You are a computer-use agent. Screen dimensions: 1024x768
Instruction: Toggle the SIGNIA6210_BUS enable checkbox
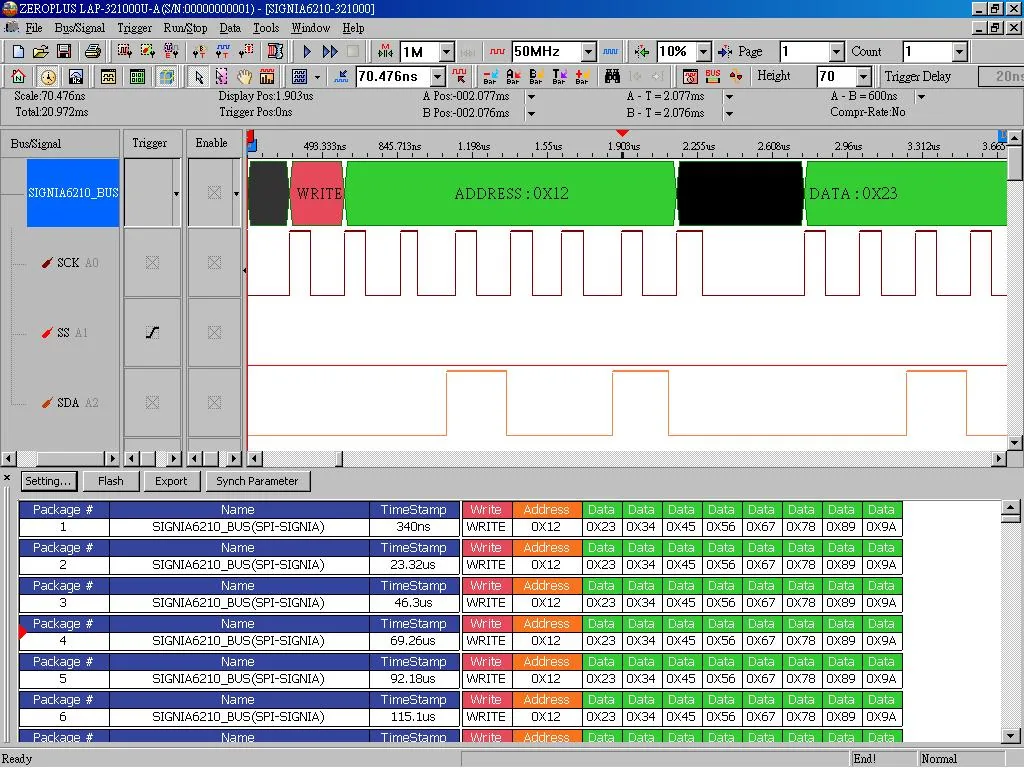[214, 193]
